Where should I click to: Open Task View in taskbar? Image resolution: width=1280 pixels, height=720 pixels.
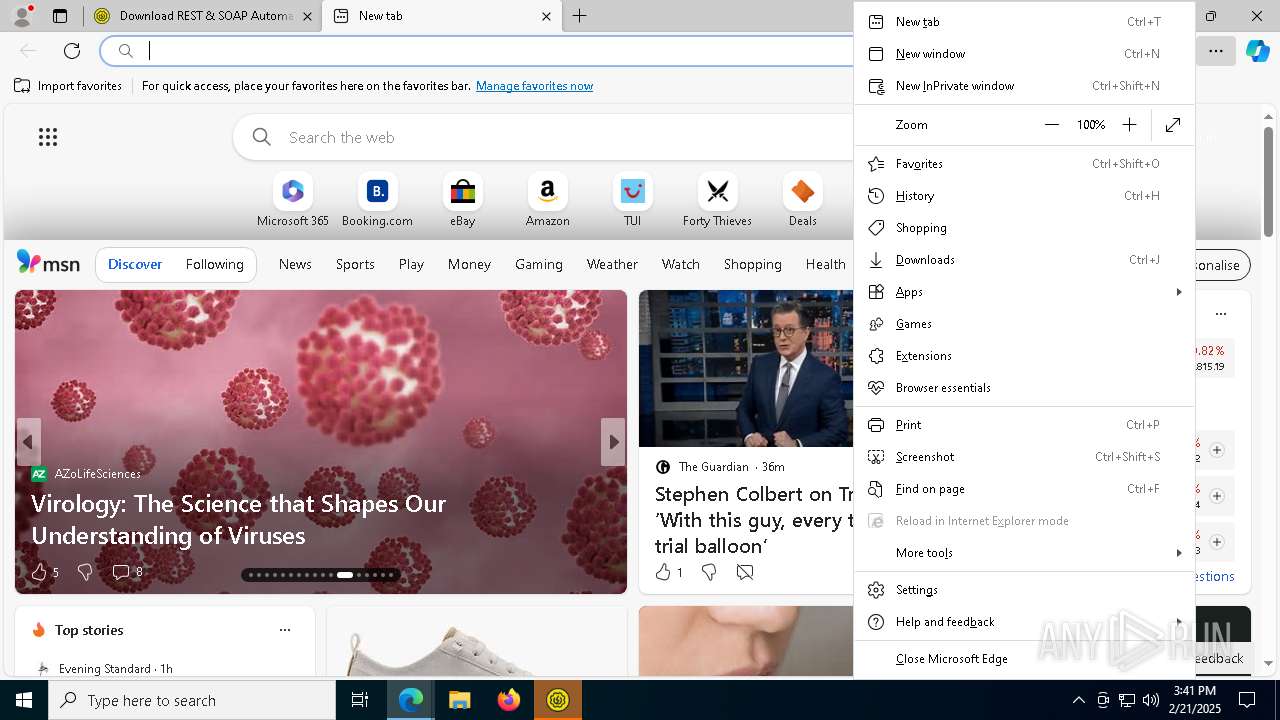pos(360,700)
